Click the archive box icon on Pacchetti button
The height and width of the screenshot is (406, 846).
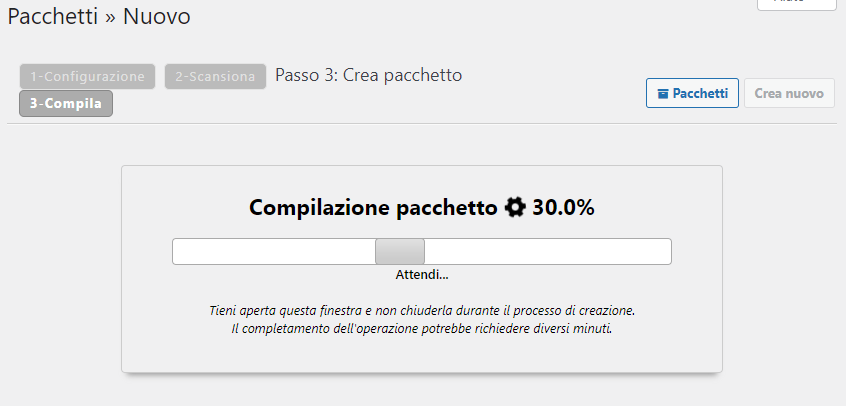click(x=662, y=94)
